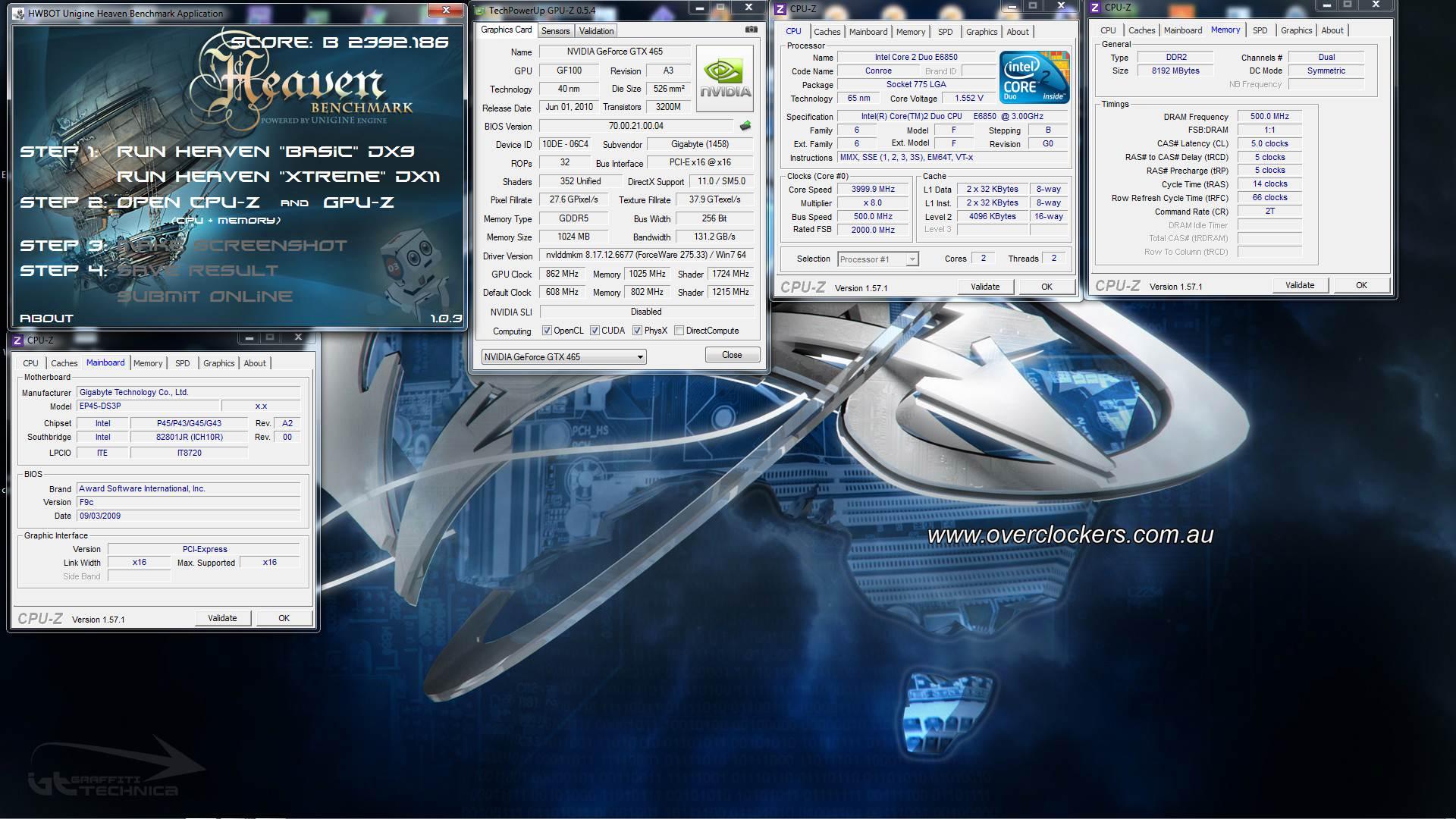The width and height of the screenshot is (1456, 819).
Task: Click Validate in the CPU-Z CPU window
Action: pyautogui.click(x=985, y=287)
